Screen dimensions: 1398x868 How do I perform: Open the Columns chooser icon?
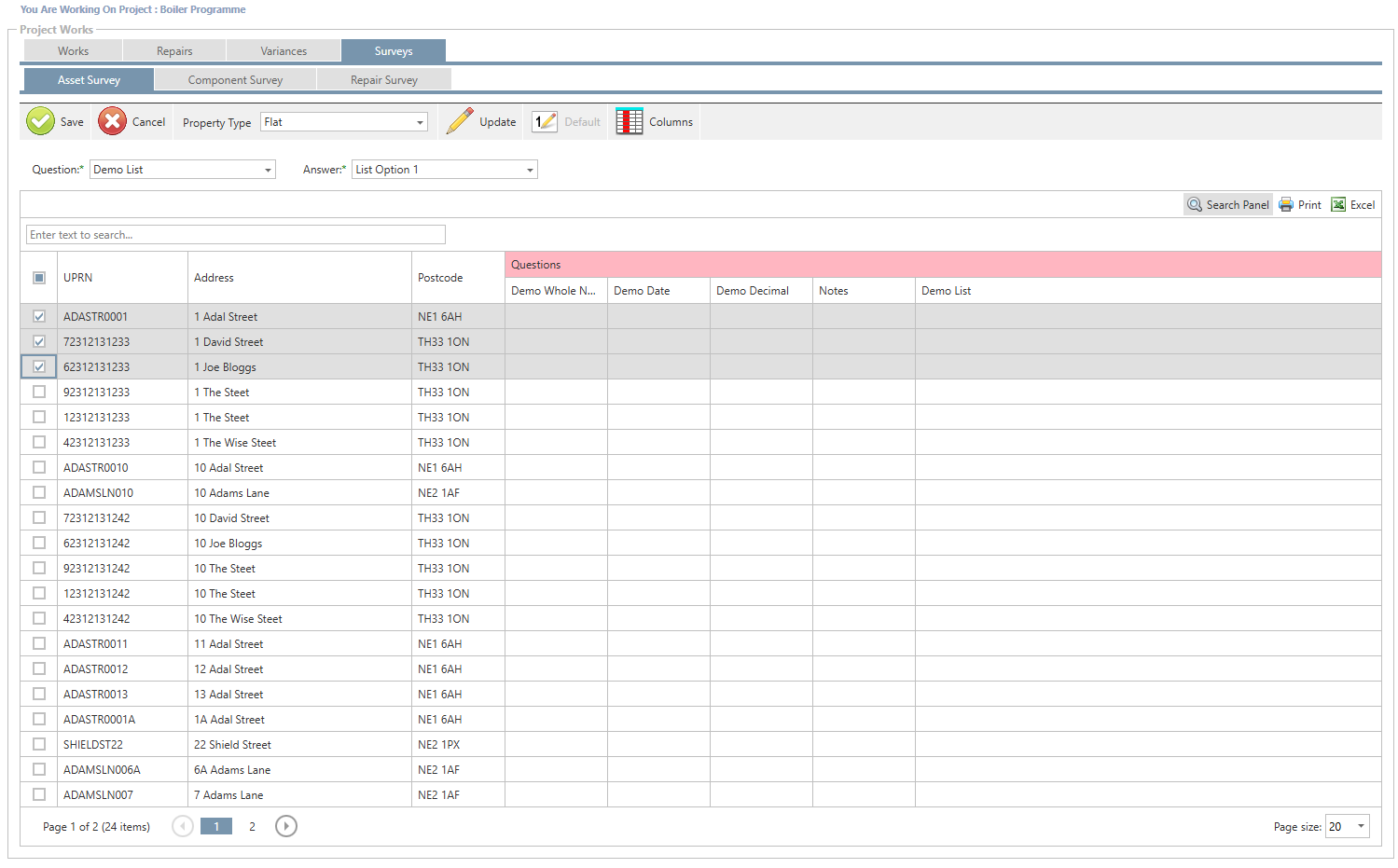pyautogui.click(x=630, y=121)
